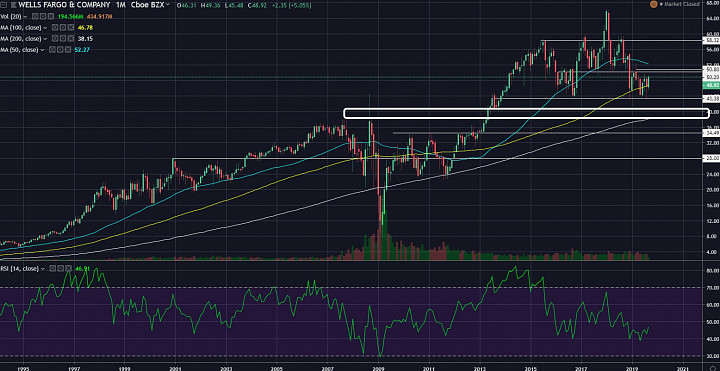Screen dimensions: 720x371
Task: Remove the MA (200, close) indicator
Action: click(71, 39)
